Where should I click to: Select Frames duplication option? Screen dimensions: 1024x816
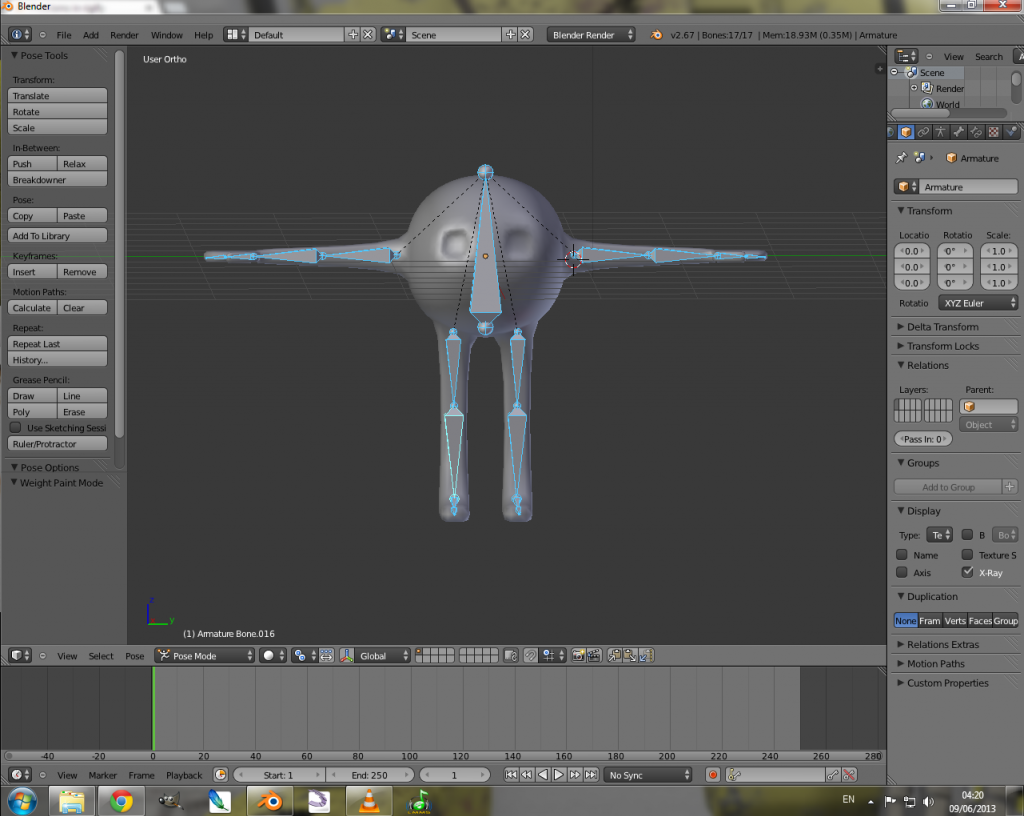click(x=929, y=621)
